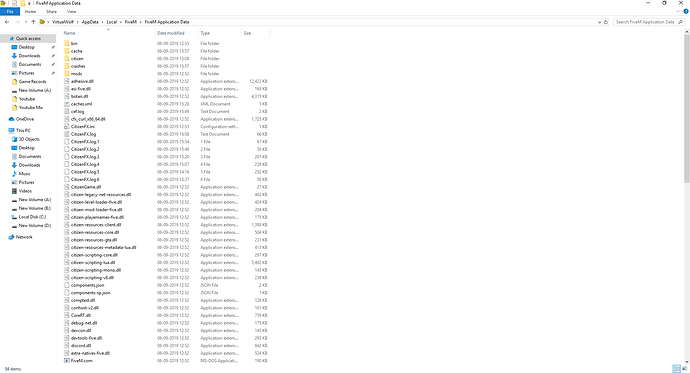Open the Share ribbon tab

pos(51,11)
